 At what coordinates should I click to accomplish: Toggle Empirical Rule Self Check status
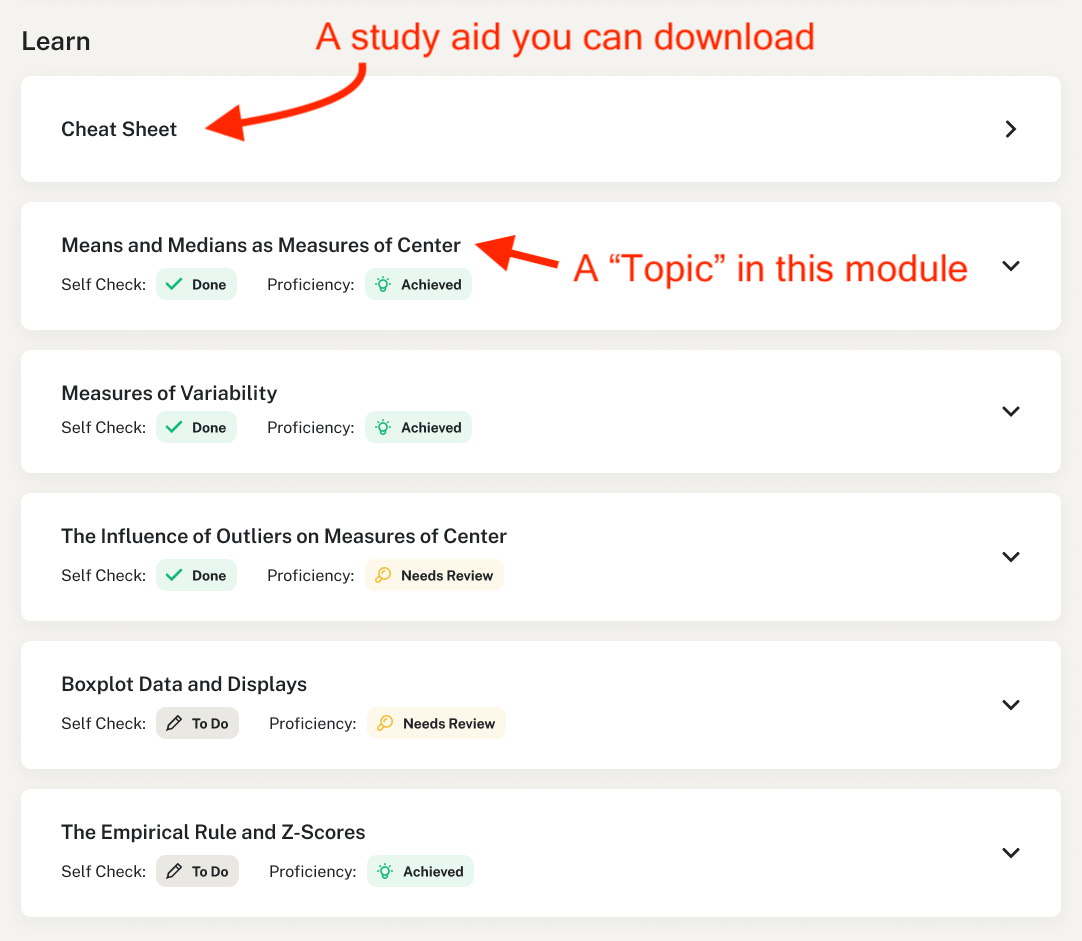(x=197, y=871)
